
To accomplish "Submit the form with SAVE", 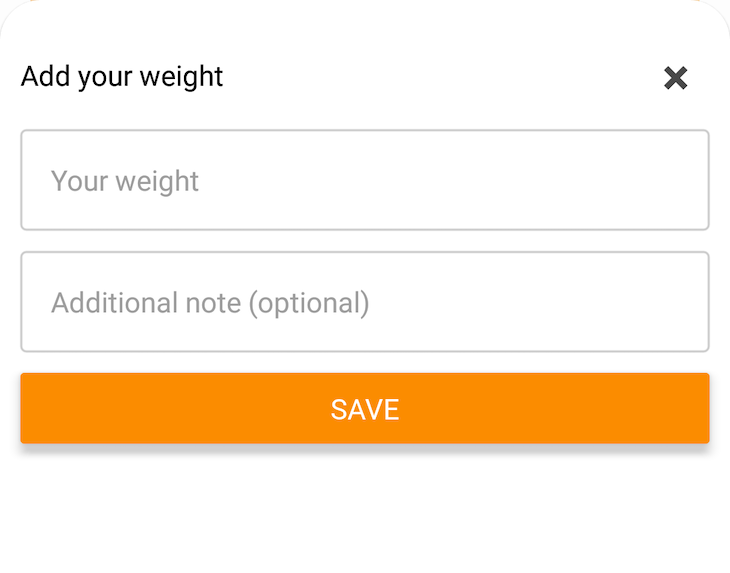I will point(365,408).
